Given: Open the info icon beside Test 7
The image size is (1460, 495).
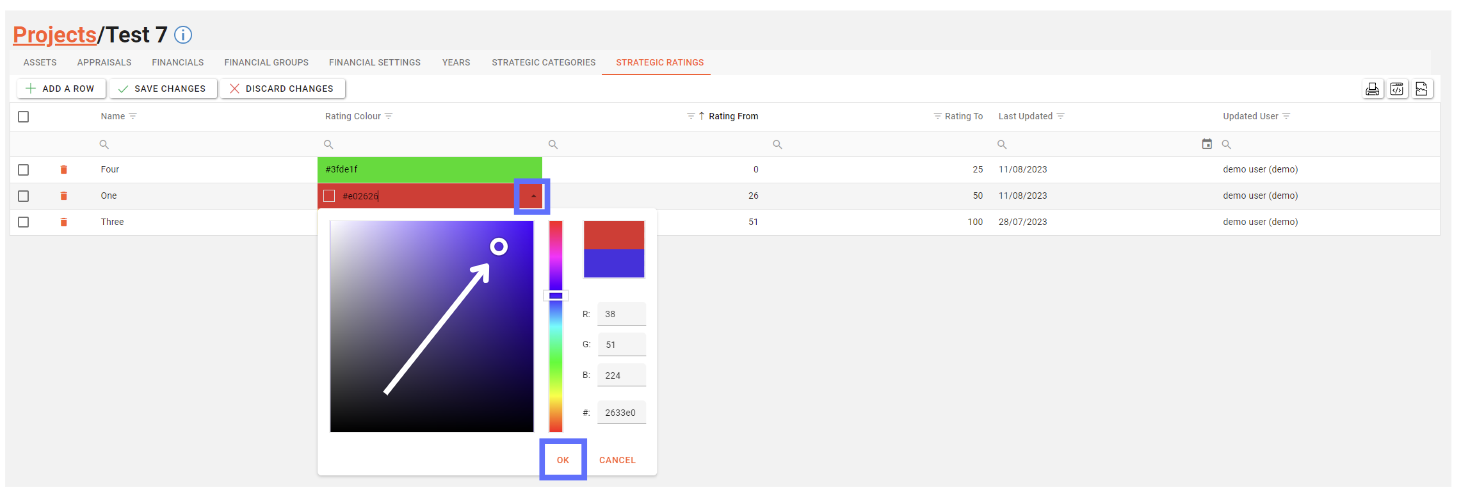Looking at the screenshot, I should pos(183,35).
